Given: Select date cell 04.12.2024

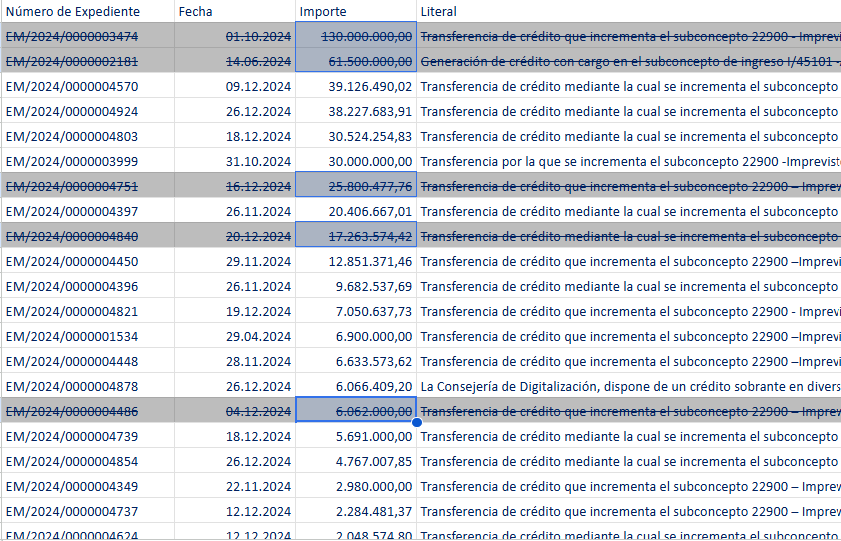Looking at the screenshot, I should [235, 412].
